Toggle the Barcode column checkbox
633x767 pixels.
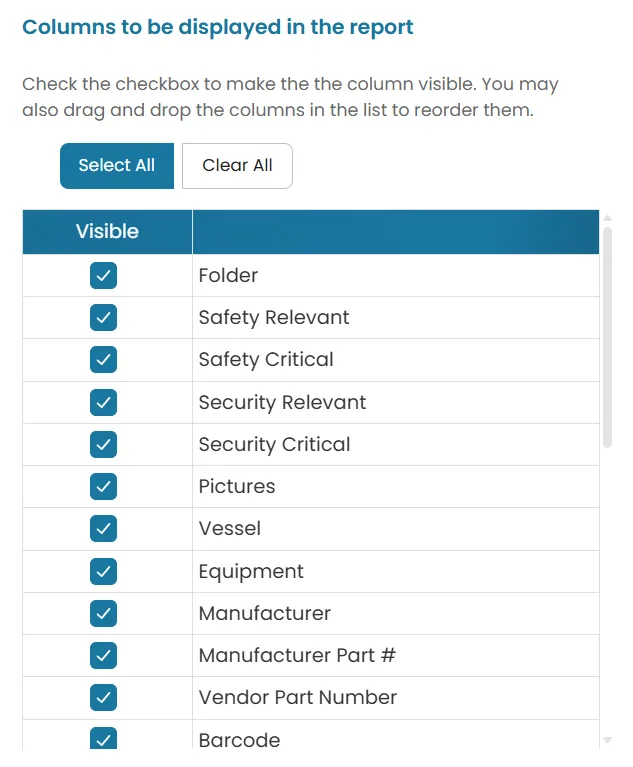pyautogui.click(x=103, y=738)
